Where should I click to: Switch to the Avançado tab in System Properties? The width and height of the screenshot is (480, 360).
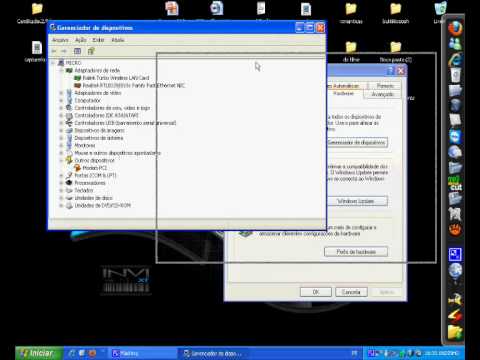pos(382,94)
